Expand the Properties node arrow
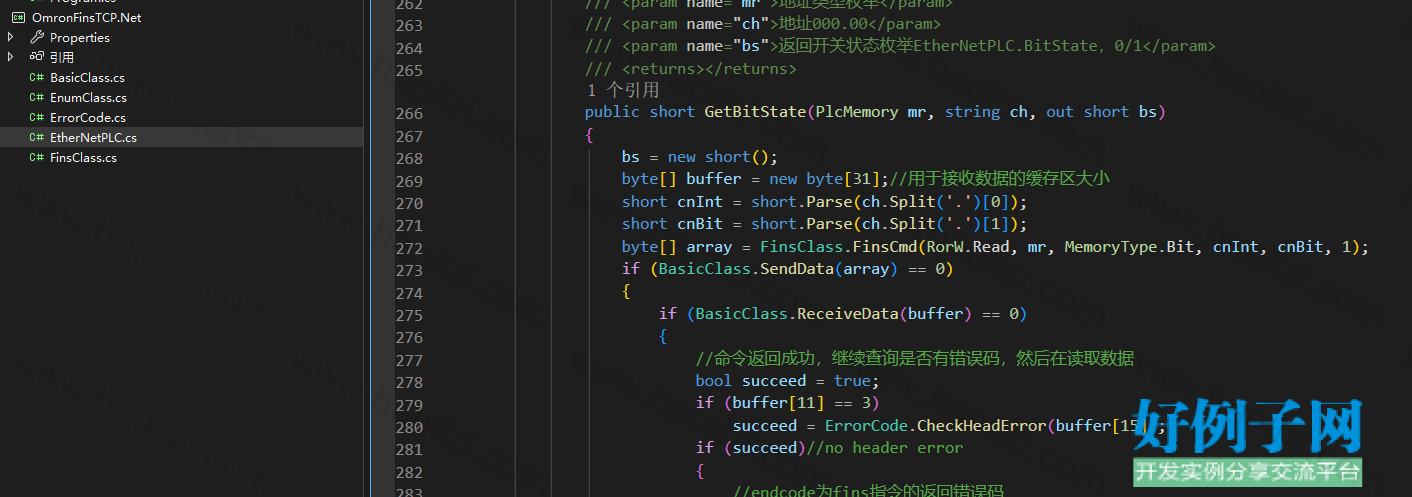This screenshot has height=497, width=1412. tap(10, 37)
